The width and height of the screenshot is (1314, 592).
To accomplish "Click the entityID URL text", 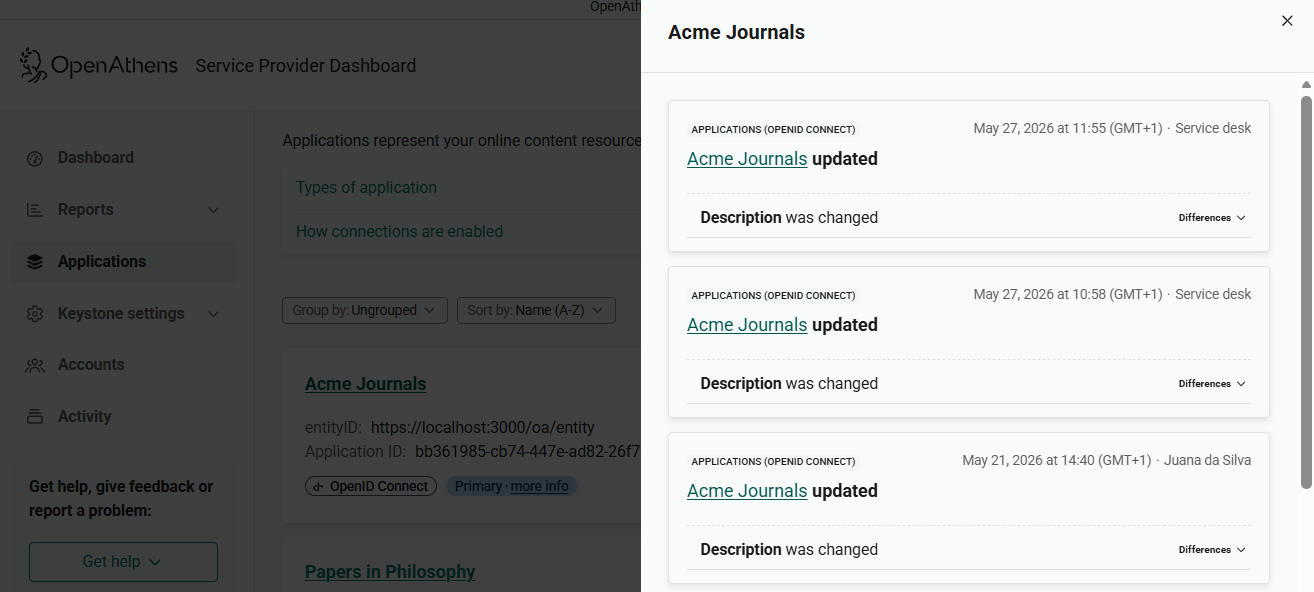I will tap(483, 427).
